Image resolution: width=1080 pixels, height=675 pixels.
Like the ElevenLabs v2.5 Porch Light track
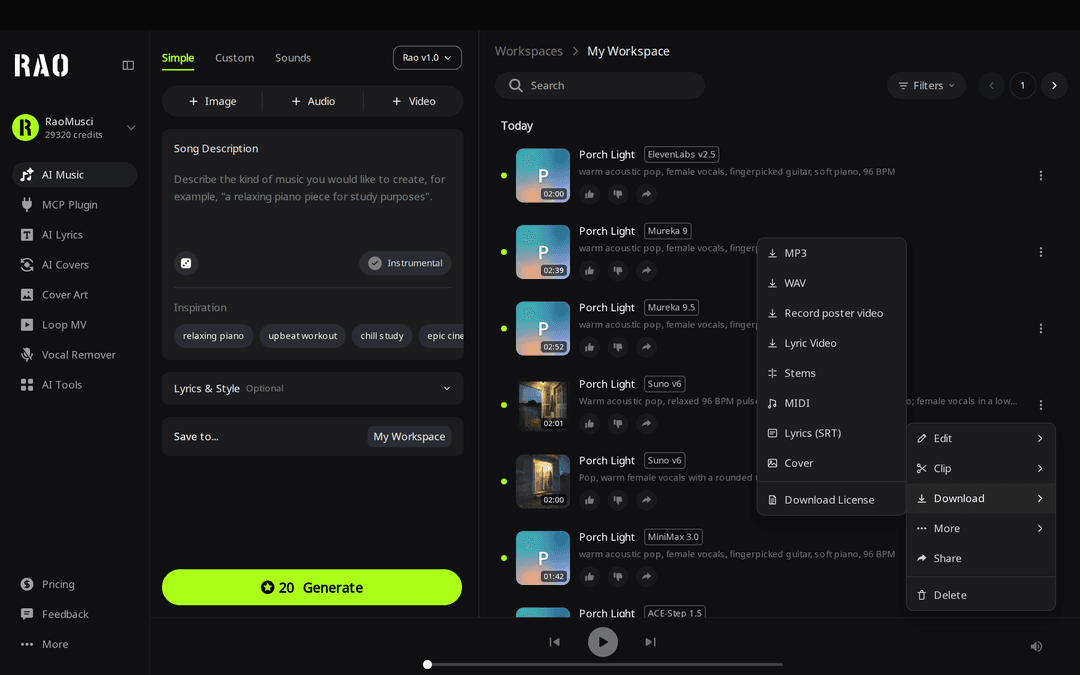coord(590,194)
